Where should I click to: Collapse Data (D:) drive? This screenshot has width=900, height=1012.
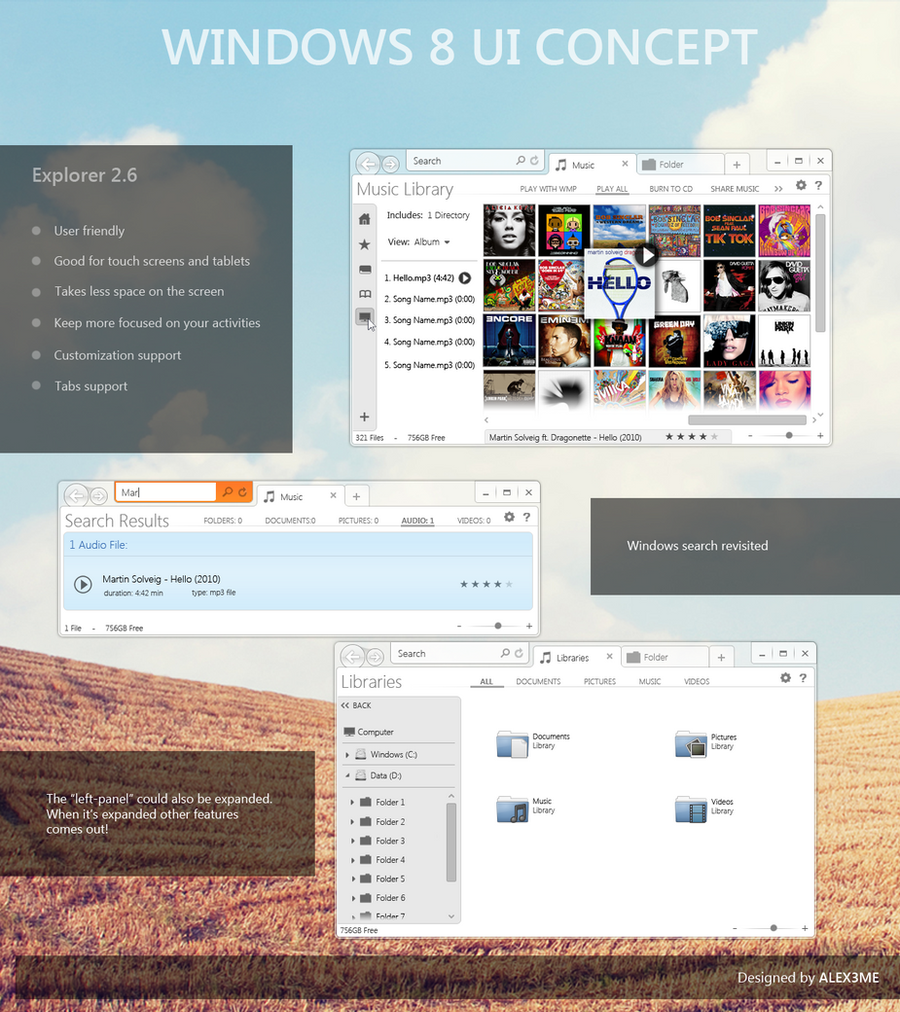(x=347, y=776)
